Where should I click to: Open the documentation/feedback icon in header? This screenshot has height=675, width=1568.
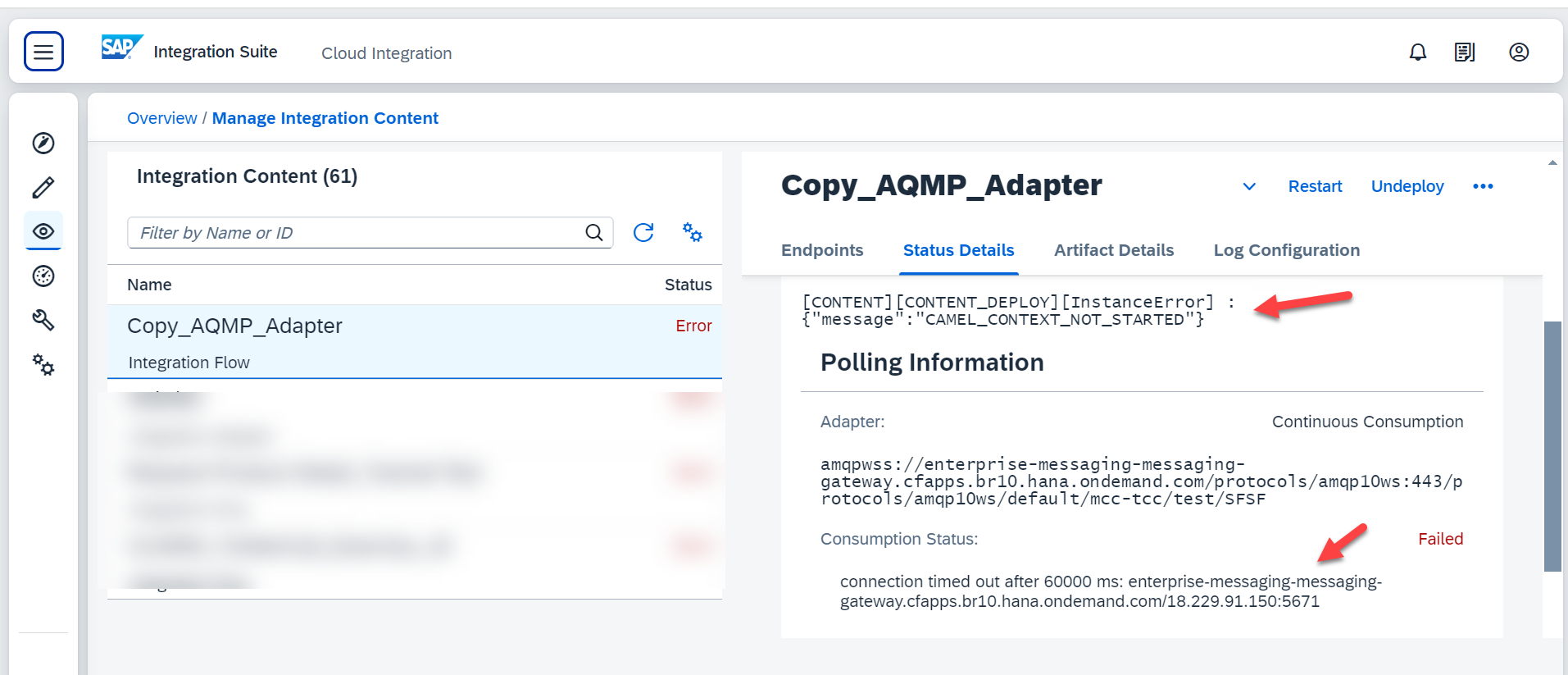[x=1465, y=52]
